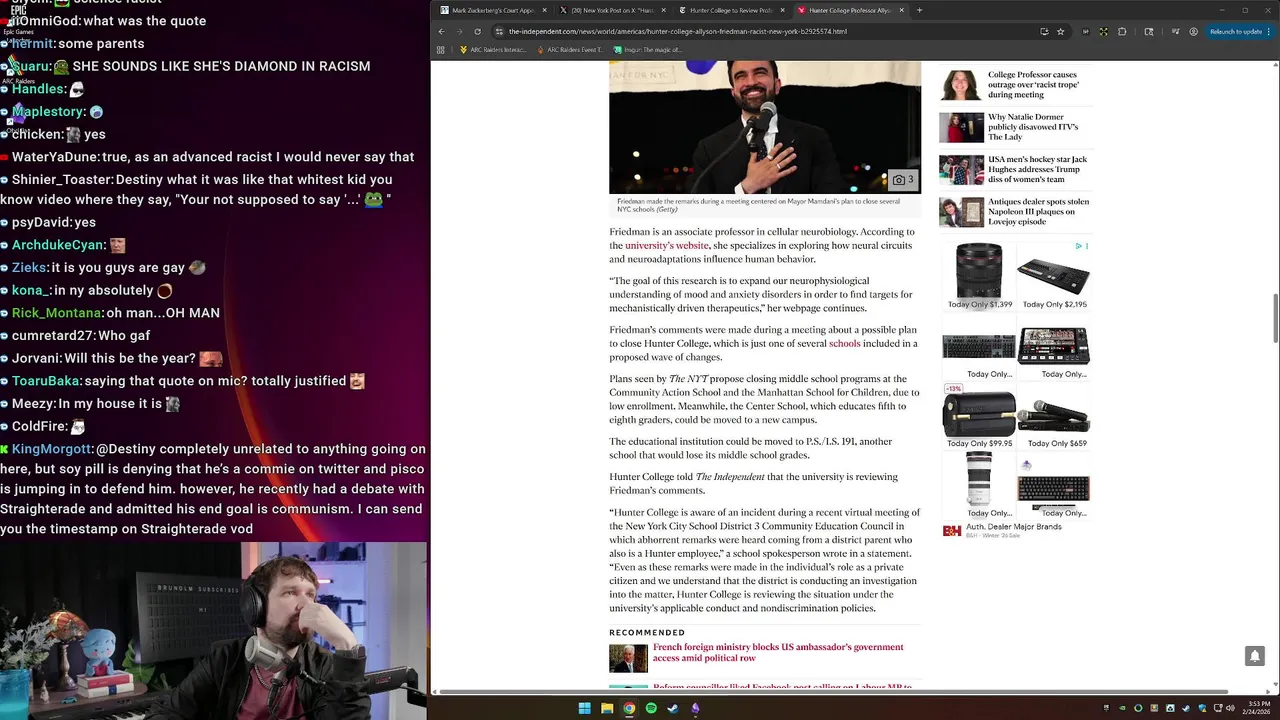1280x720 pixels.
Task: Reload the Independent article page
Action: [477, 31]
